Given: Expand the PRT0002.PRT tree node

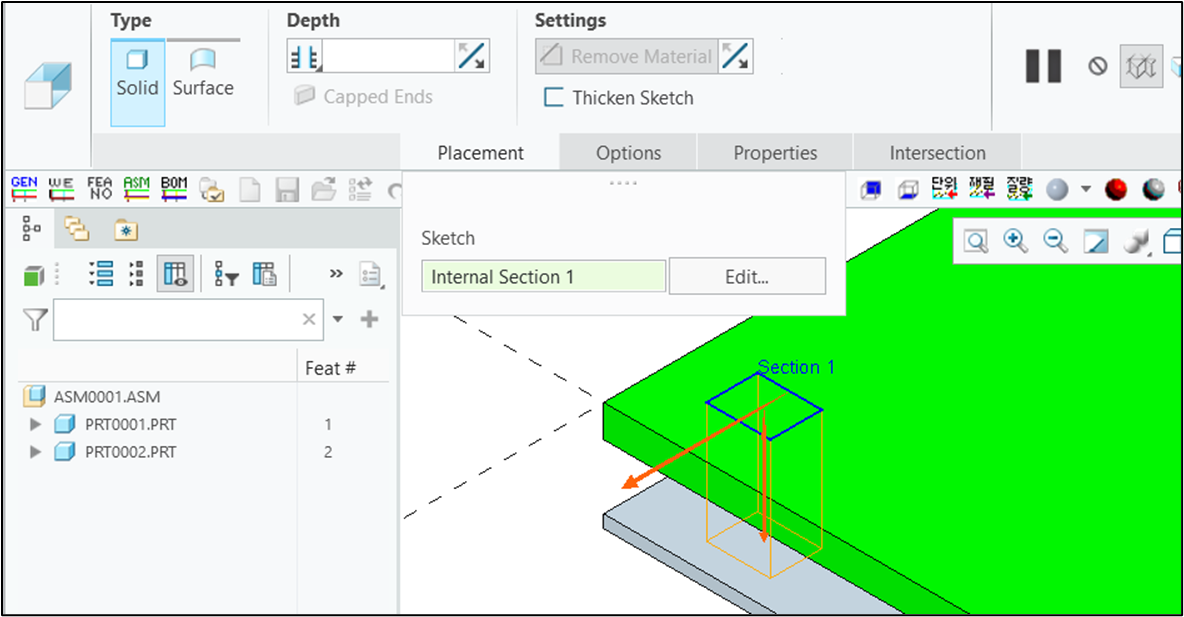Looking at the screenshot, I should coord(35,452).
